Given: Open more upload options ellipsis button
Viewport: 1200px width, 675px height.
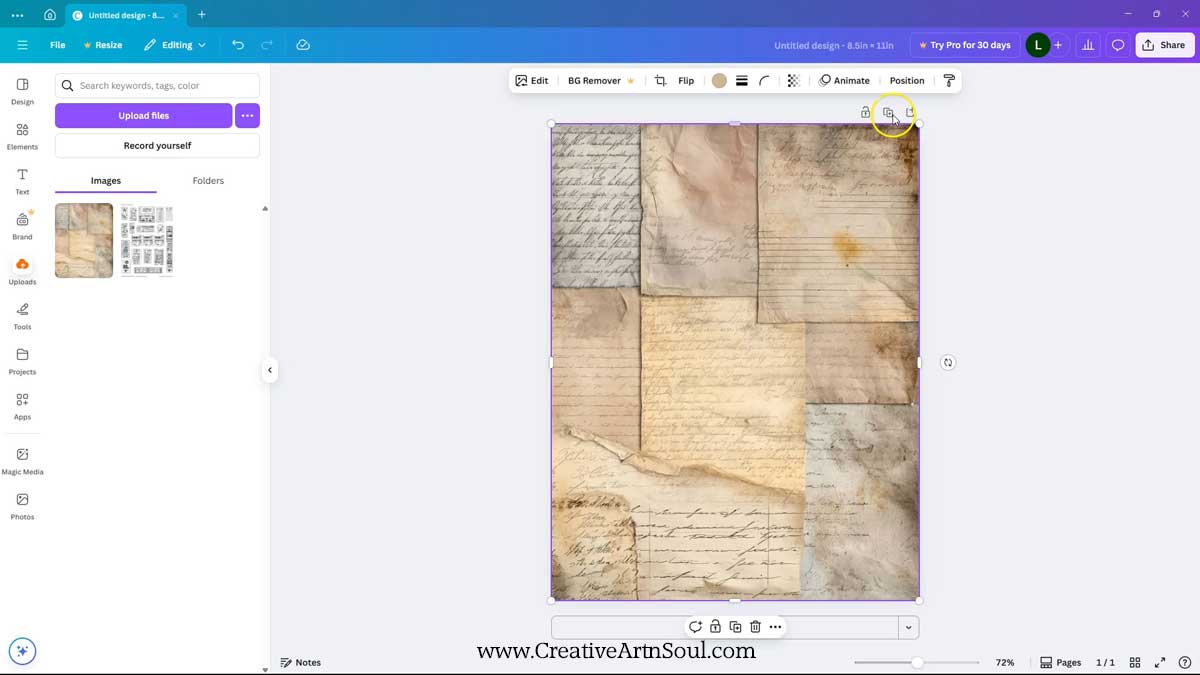Looking at the screenshot, I should coord(247,115).
